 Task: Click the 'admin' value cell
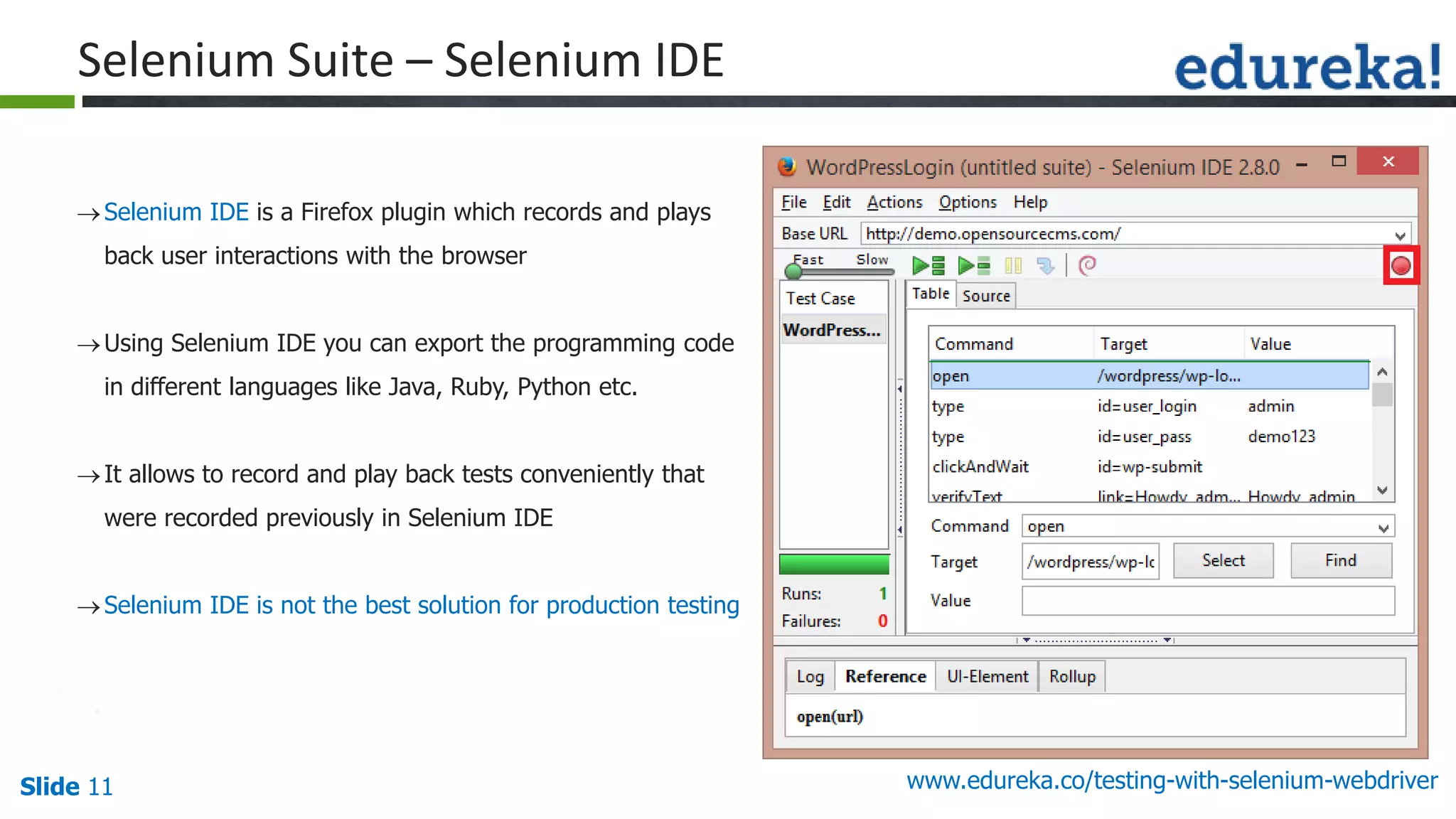point(1271,406)
